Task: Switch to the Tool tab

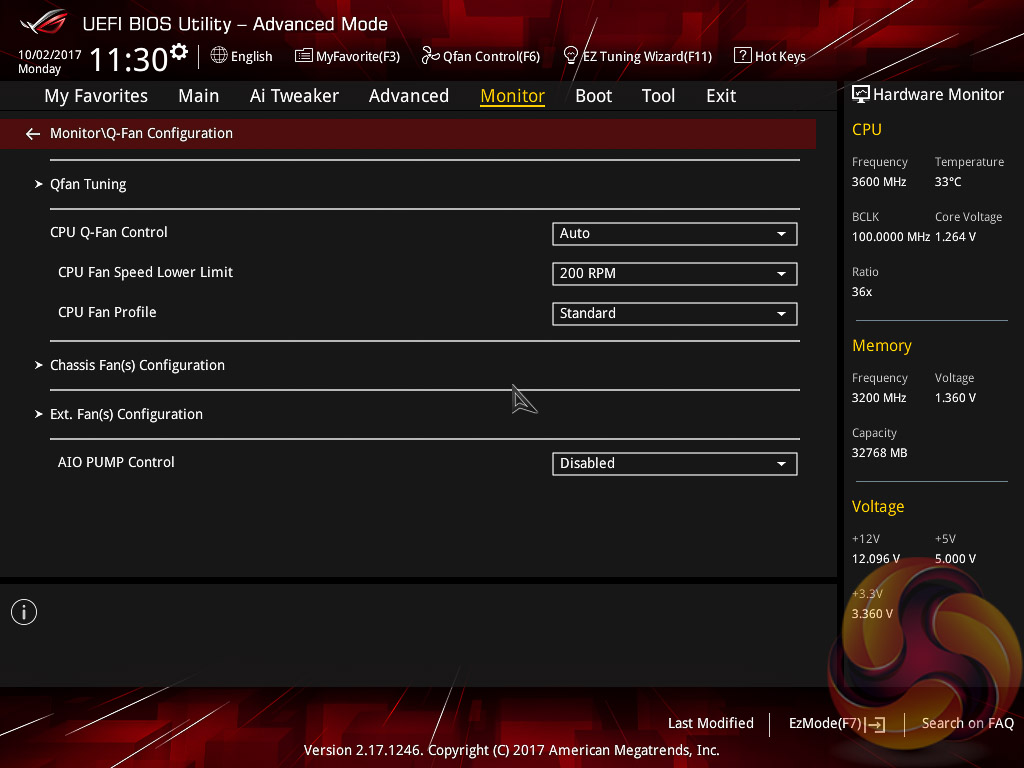Action: [x=658, y=96]
